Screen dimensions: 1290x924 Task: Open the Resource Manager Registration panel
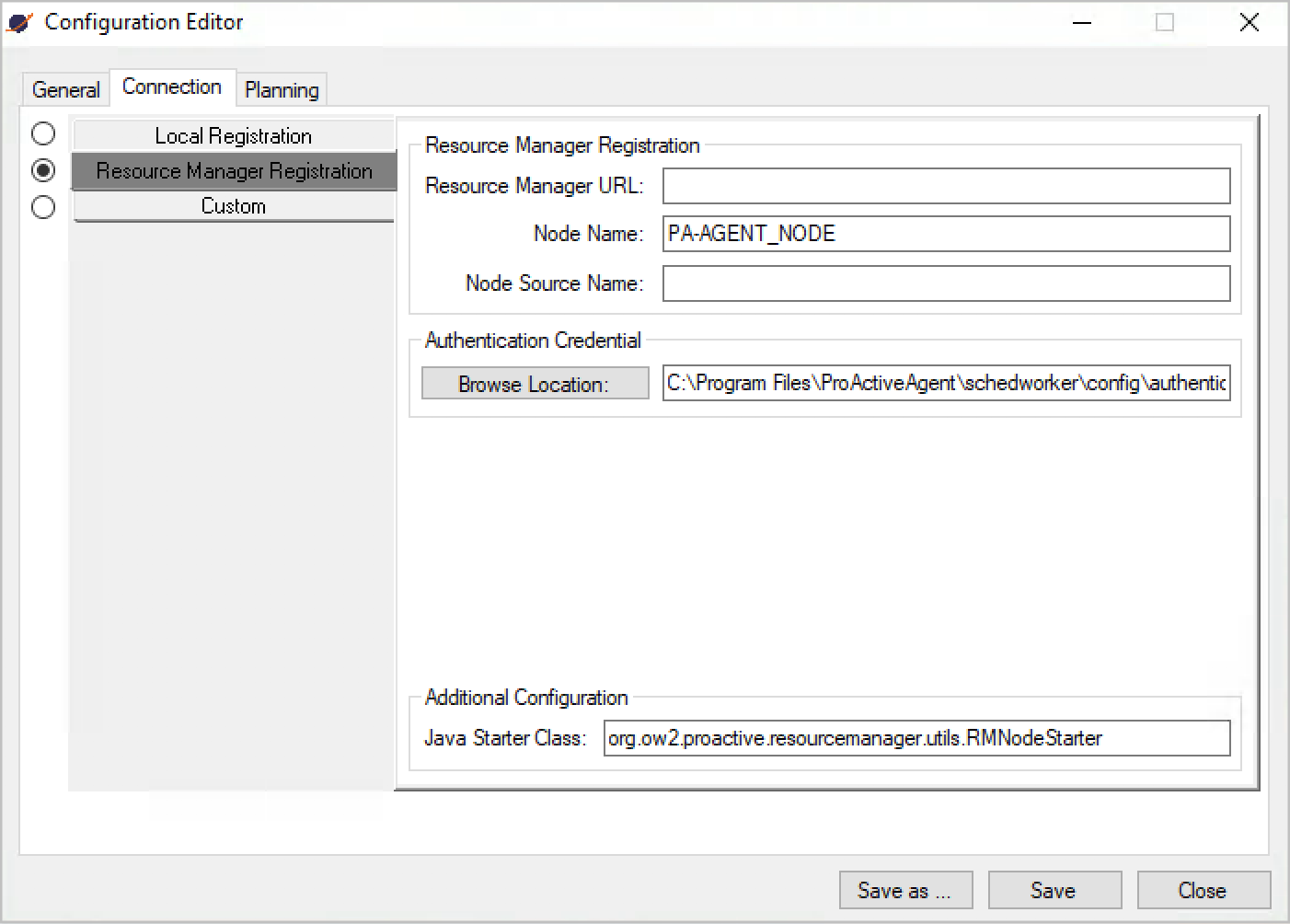point(234,171)
